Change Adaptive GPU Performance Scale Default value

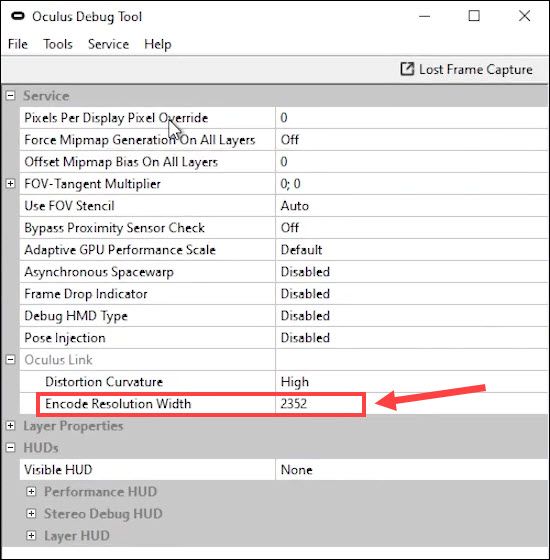(x=412, y=250)
